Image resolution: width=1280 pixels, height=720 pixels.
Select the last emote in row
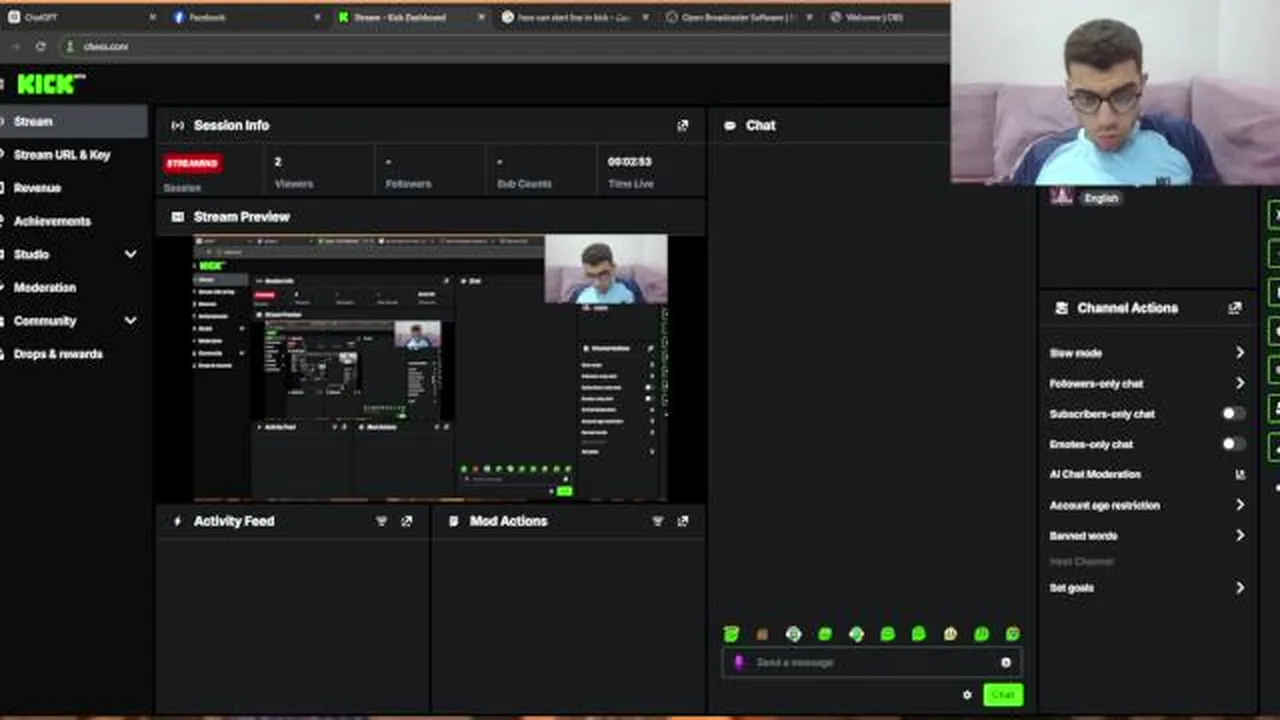click(1013, 634)
